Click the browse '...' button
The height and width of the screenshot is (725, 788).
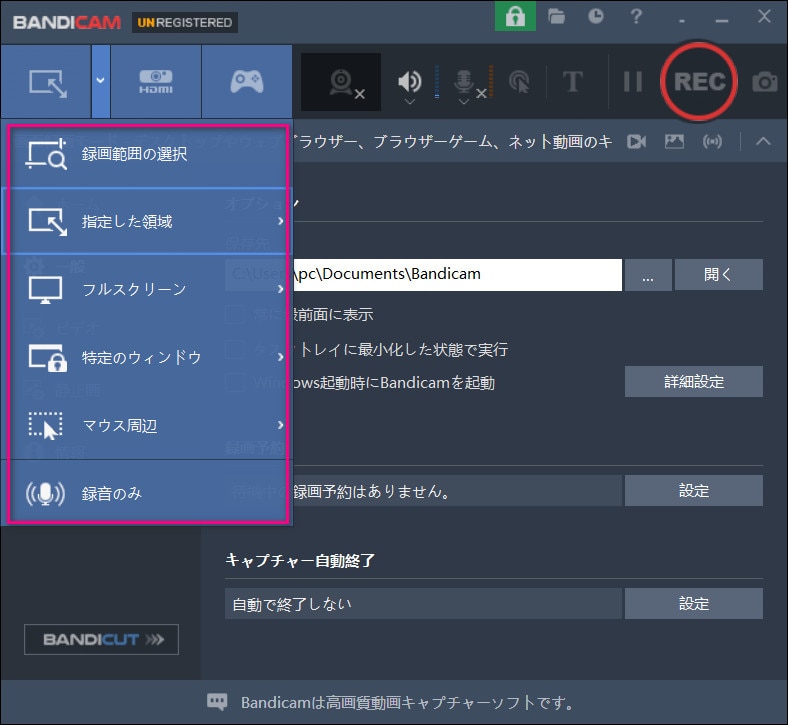pyautogui.click(x=648, y=274)
